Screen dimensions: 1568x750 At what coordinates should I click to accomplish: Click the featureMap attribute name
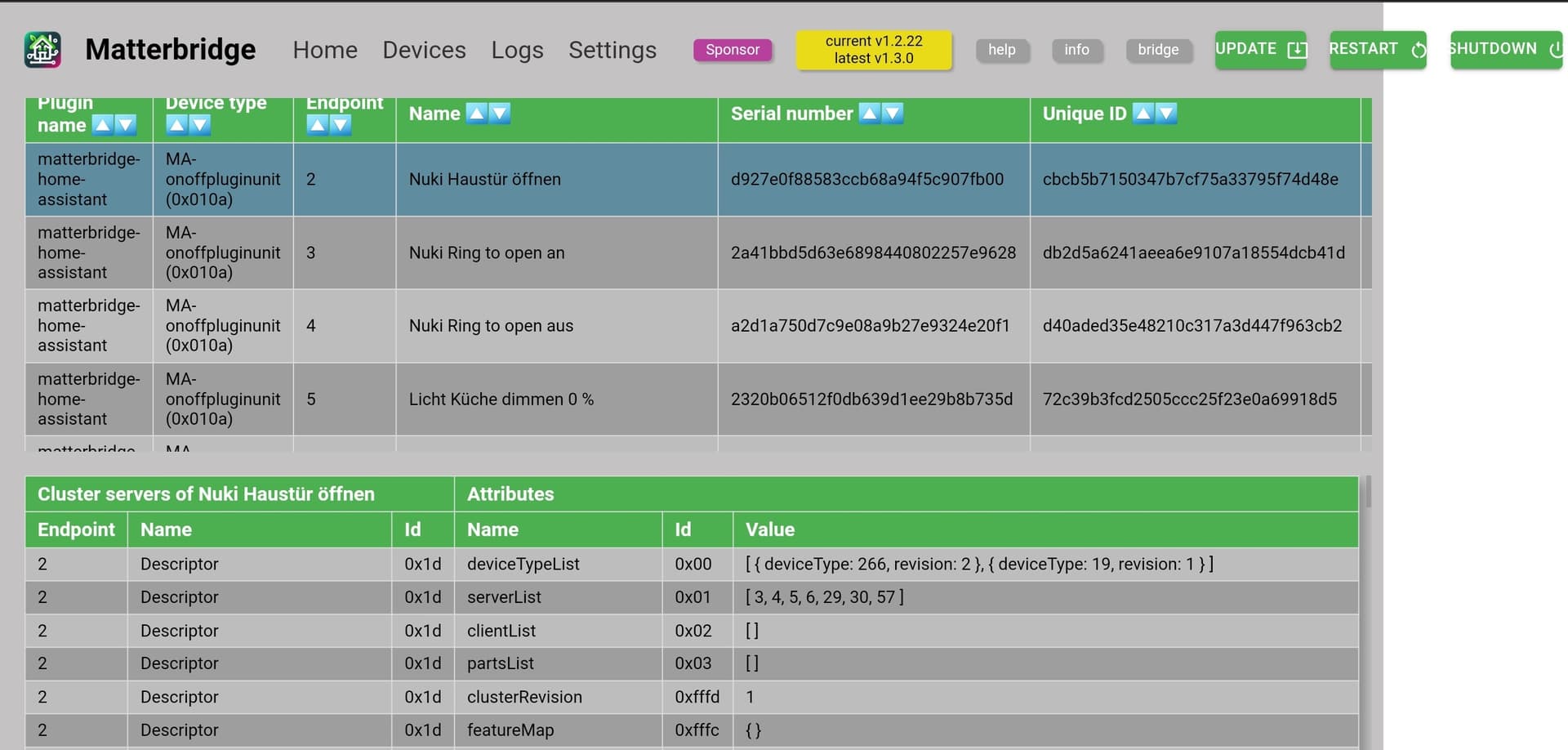[510, 730]
